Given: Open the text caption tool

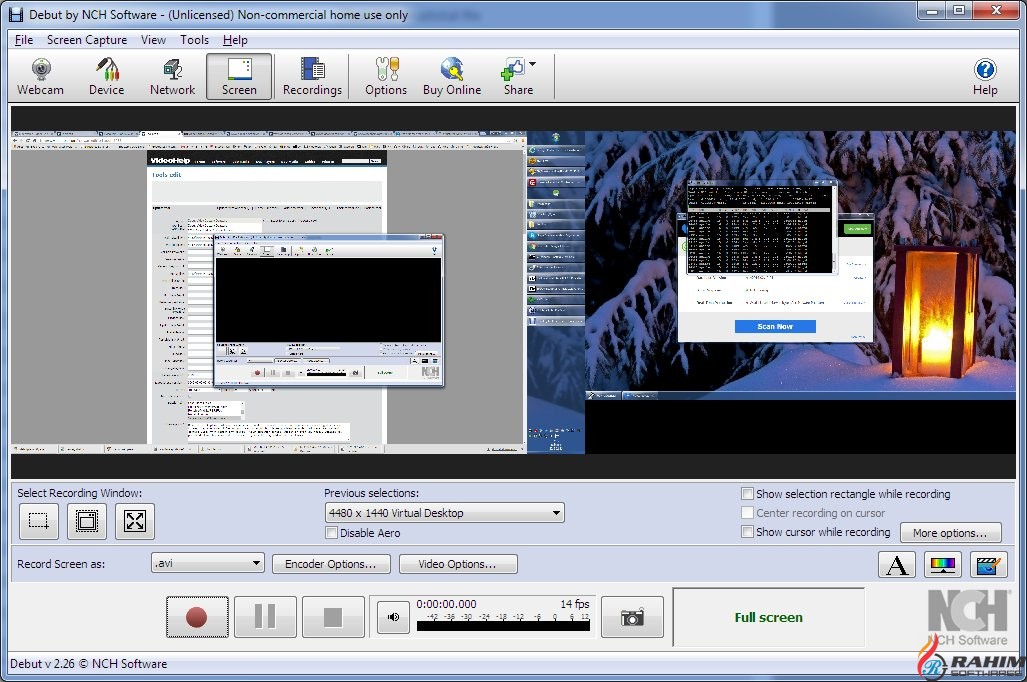Looking at the screenshot, I should (896, 565).
